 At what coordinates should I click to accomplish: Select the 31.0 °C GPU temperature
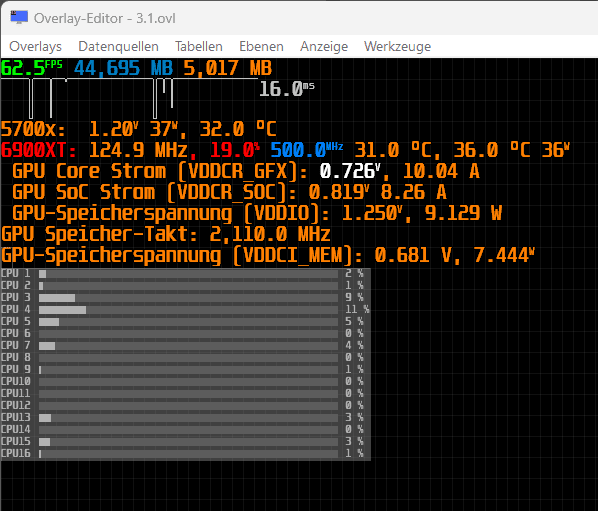coord(393,150)
